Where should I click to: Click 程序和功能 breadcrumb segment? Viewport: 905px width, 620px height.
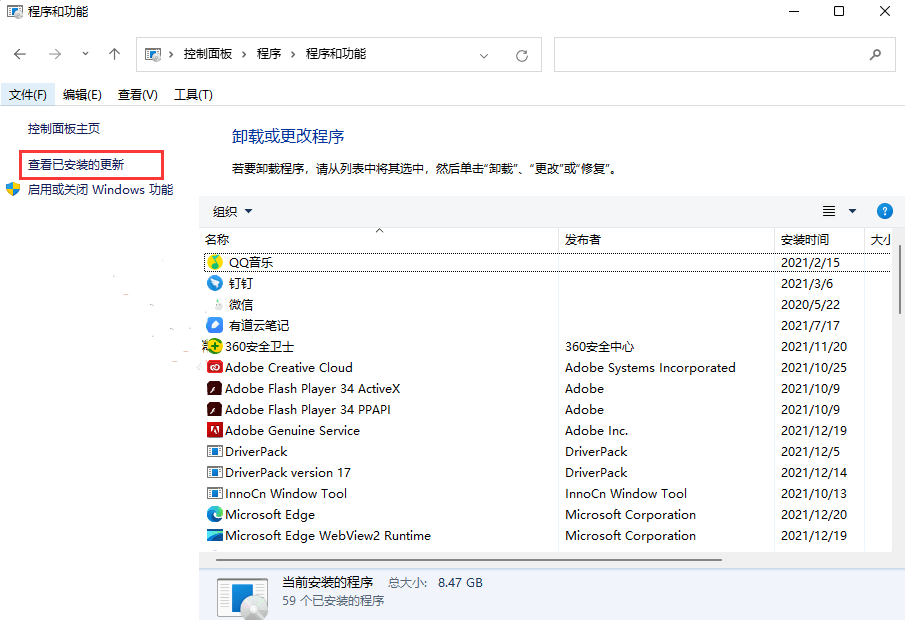point(336,54)
